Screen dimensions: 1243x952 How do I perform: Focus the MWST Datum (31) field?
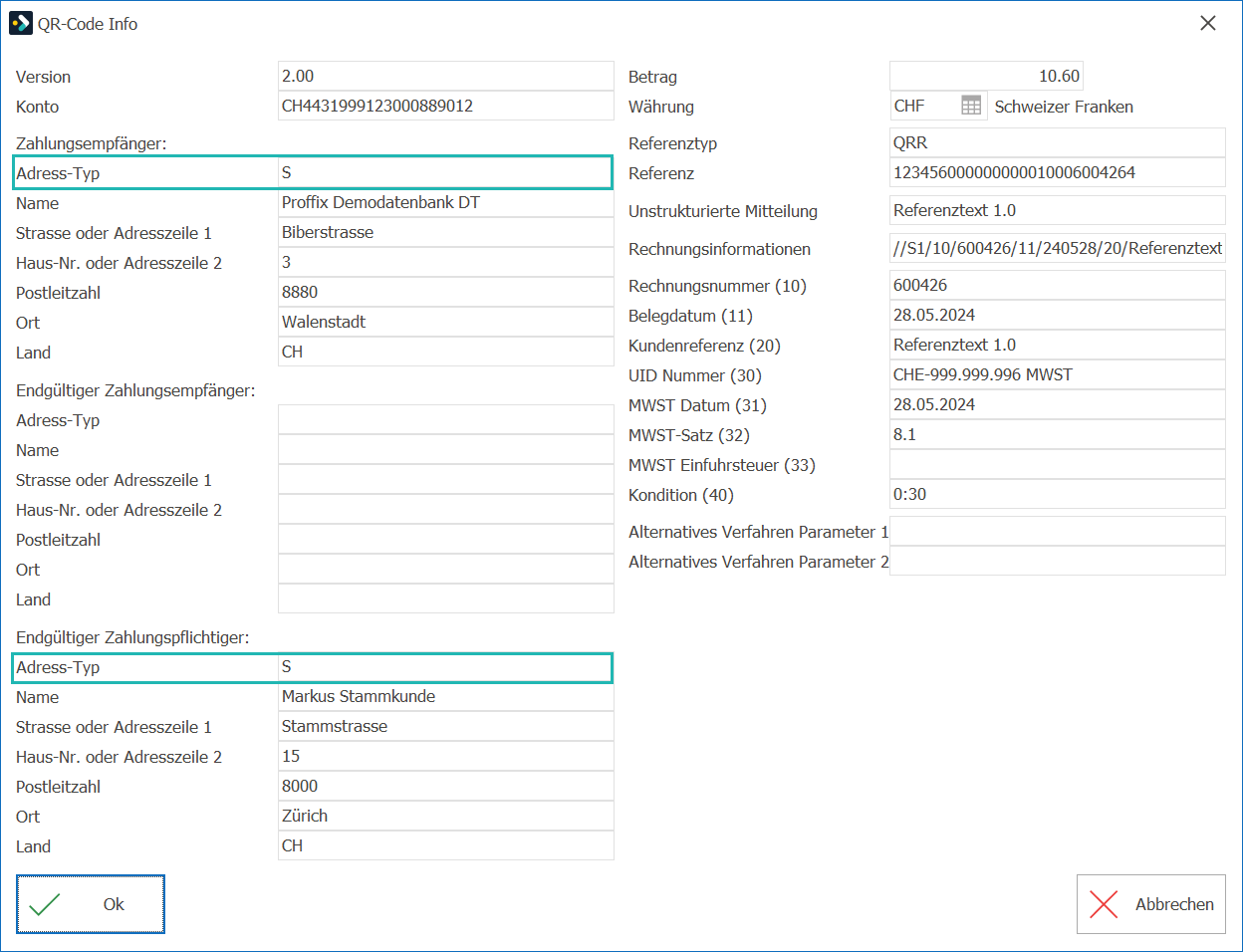click(x=1058, y=404)
